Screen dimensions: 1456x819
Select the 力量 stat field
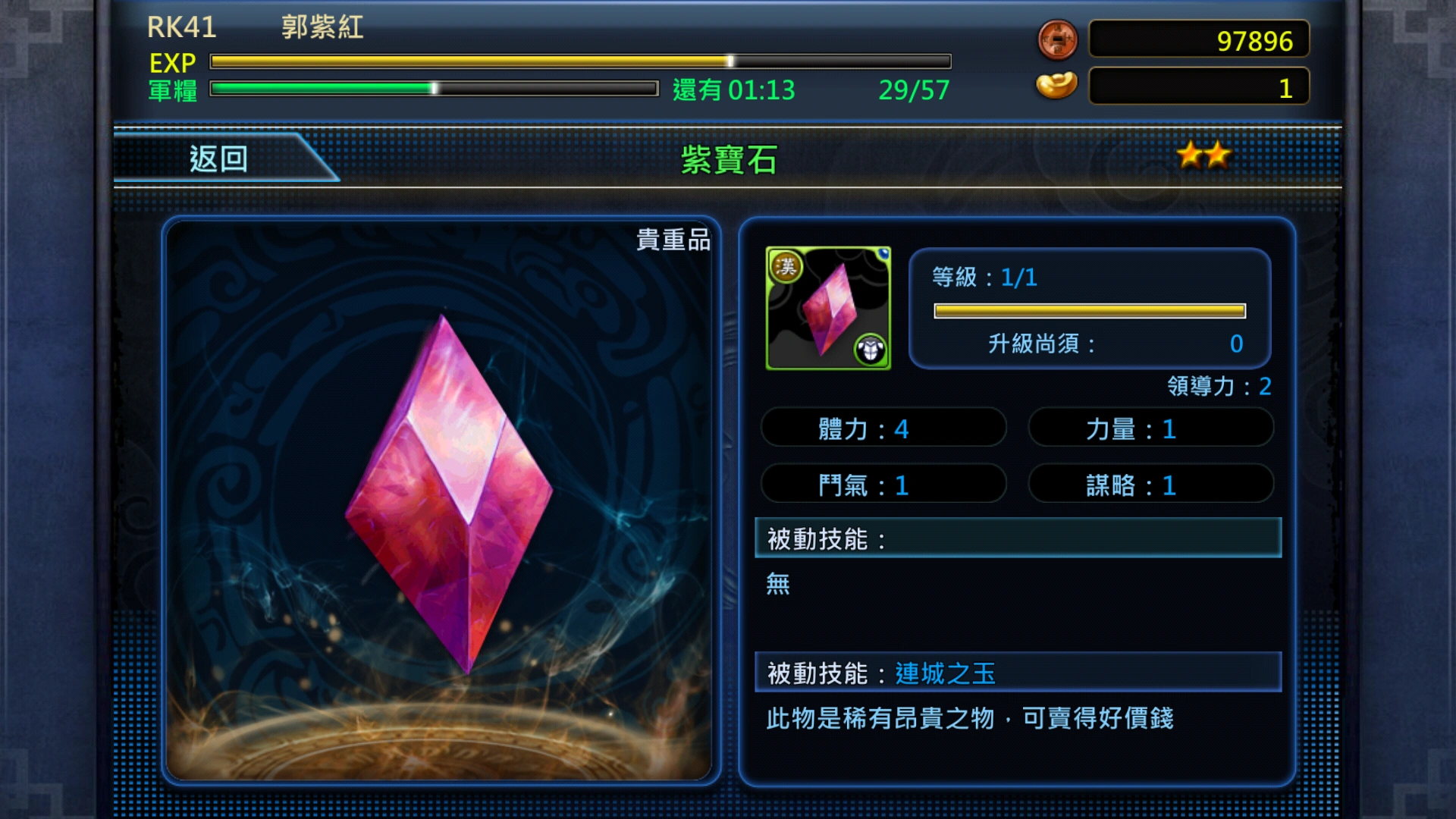tap(1150, 428)
